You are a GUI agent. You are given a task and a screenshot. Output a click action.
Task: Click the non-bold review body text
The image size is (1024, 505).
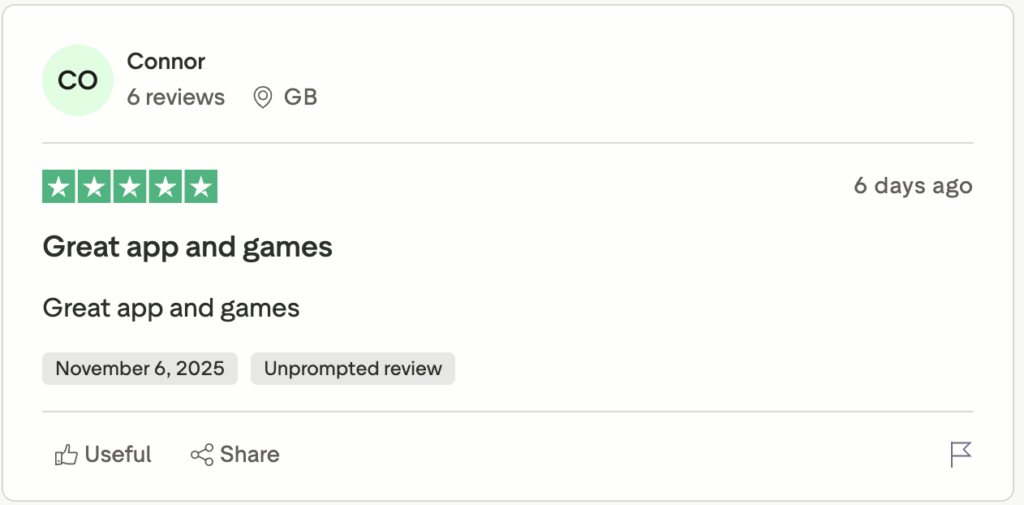[x=171, y=307]
